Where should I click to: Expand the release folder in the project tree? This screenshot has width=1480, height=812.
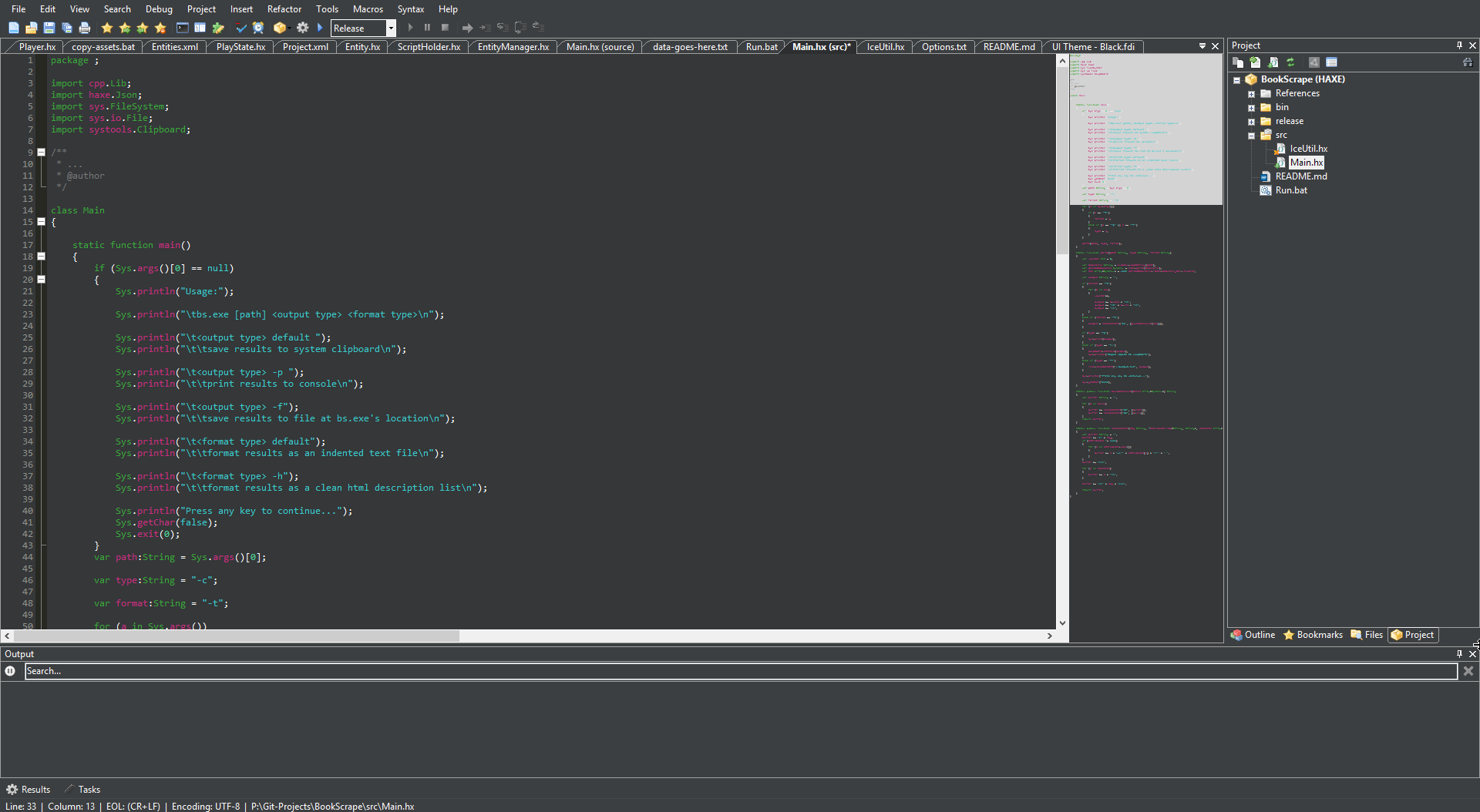pos(1251,122)
